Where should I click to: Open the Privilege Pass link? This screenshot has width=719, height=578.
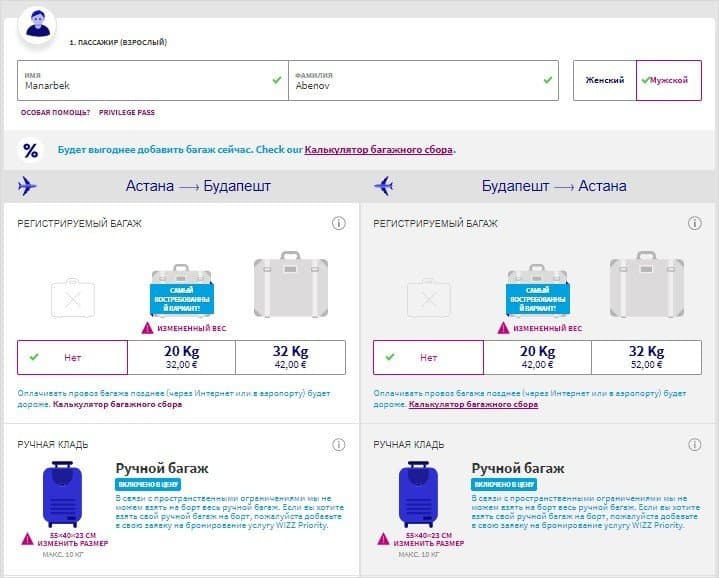click(x=127, y=112)
